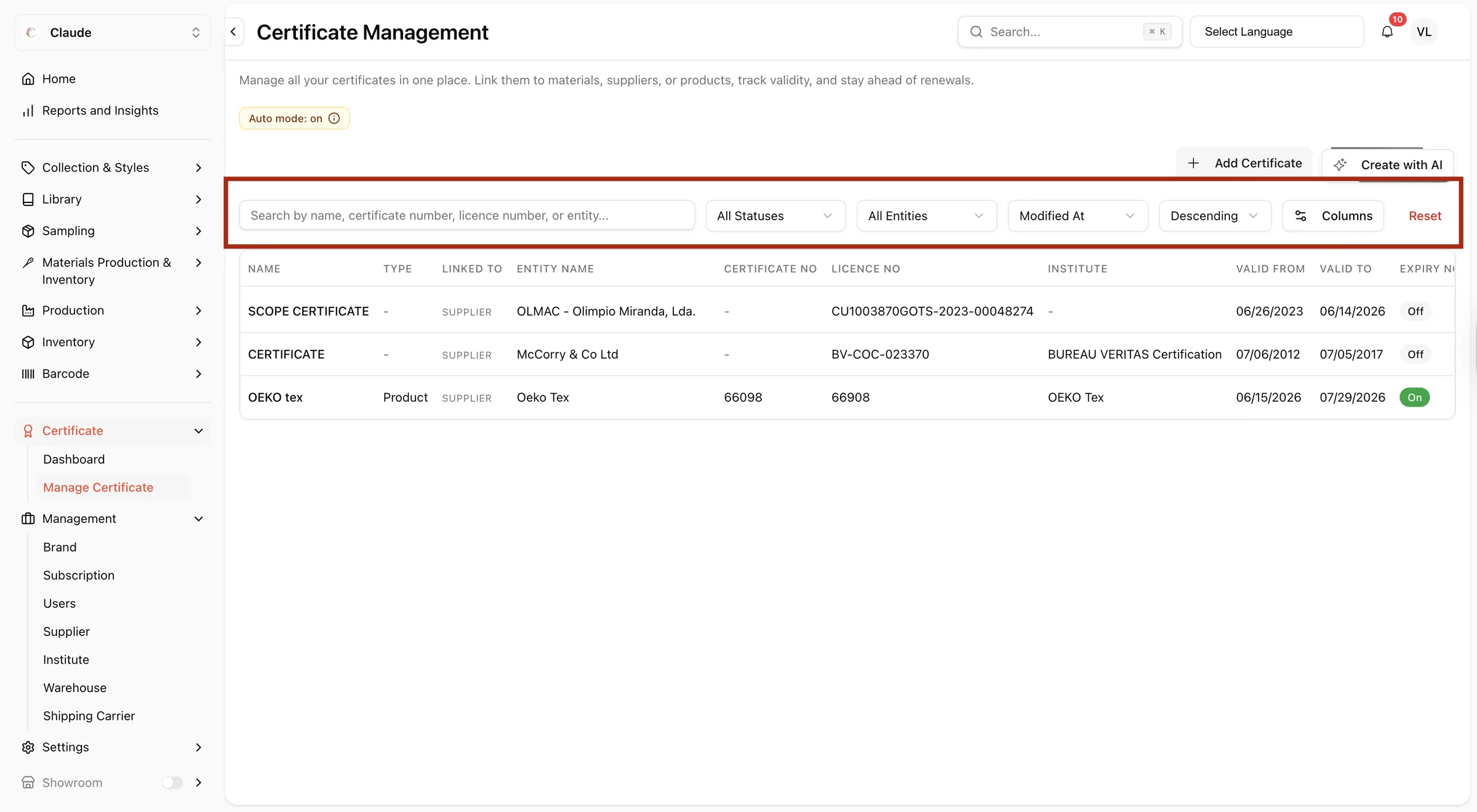Click the Collection & Styles tag icon
The image size is (1477, 812).
coord(28,167)
